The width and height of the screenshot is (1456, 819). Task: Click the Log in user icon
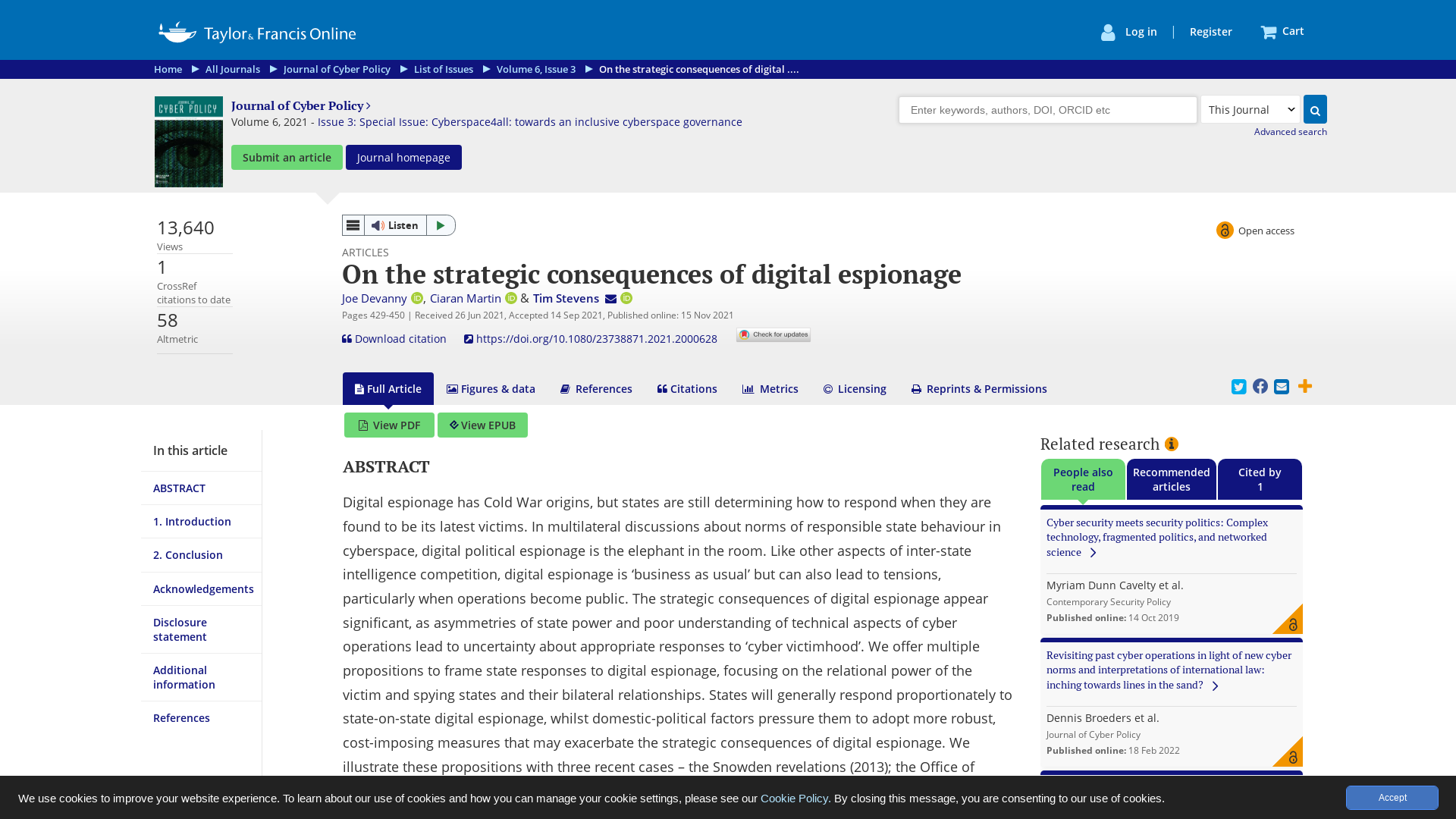tap(1108, 32)
